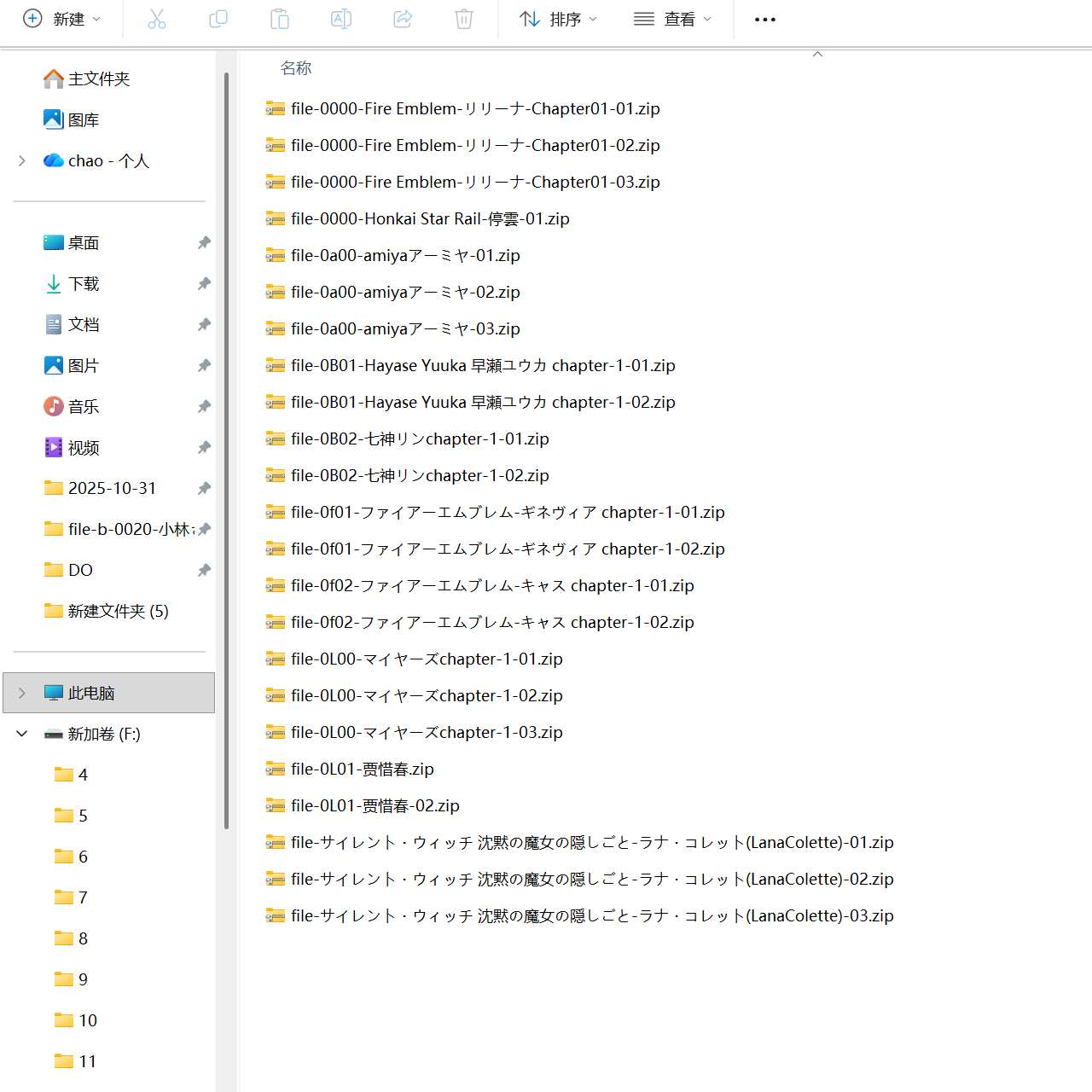Open the 桌面 quick access folder
This screenshot has height=1092, width=1092.
(x=72, y=242)
